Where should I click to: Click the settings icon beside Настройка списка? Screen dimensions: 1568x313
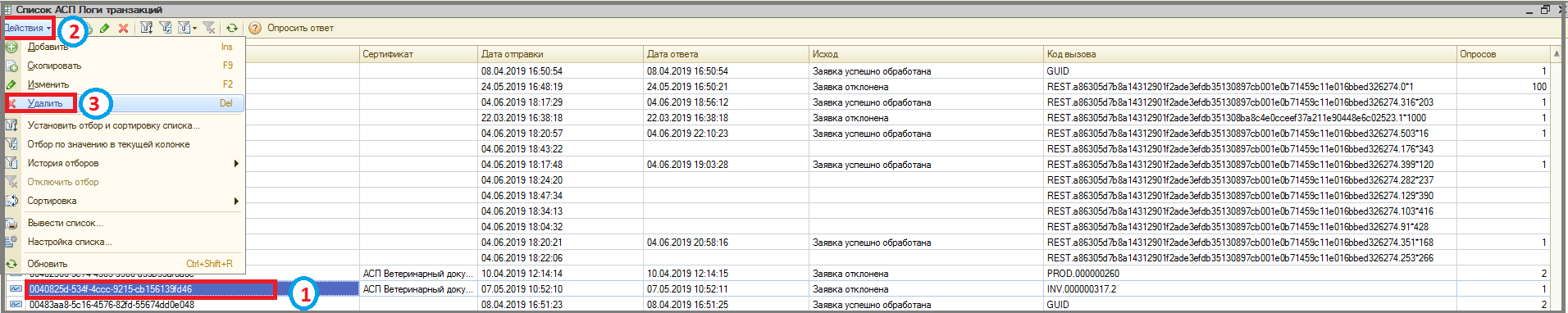pyautogui.click(x=11, y=242)
